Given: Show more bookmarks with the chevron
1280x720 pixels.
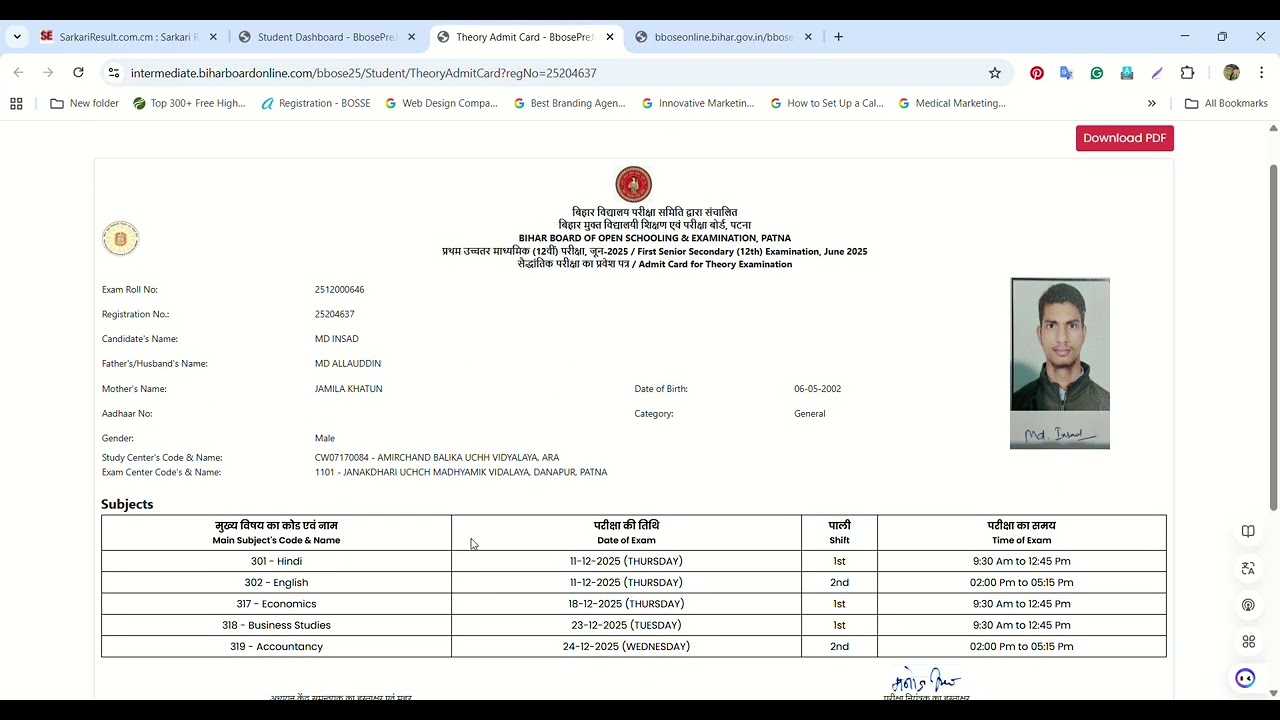Looking at the screenshot, I should coord(1151,103).
